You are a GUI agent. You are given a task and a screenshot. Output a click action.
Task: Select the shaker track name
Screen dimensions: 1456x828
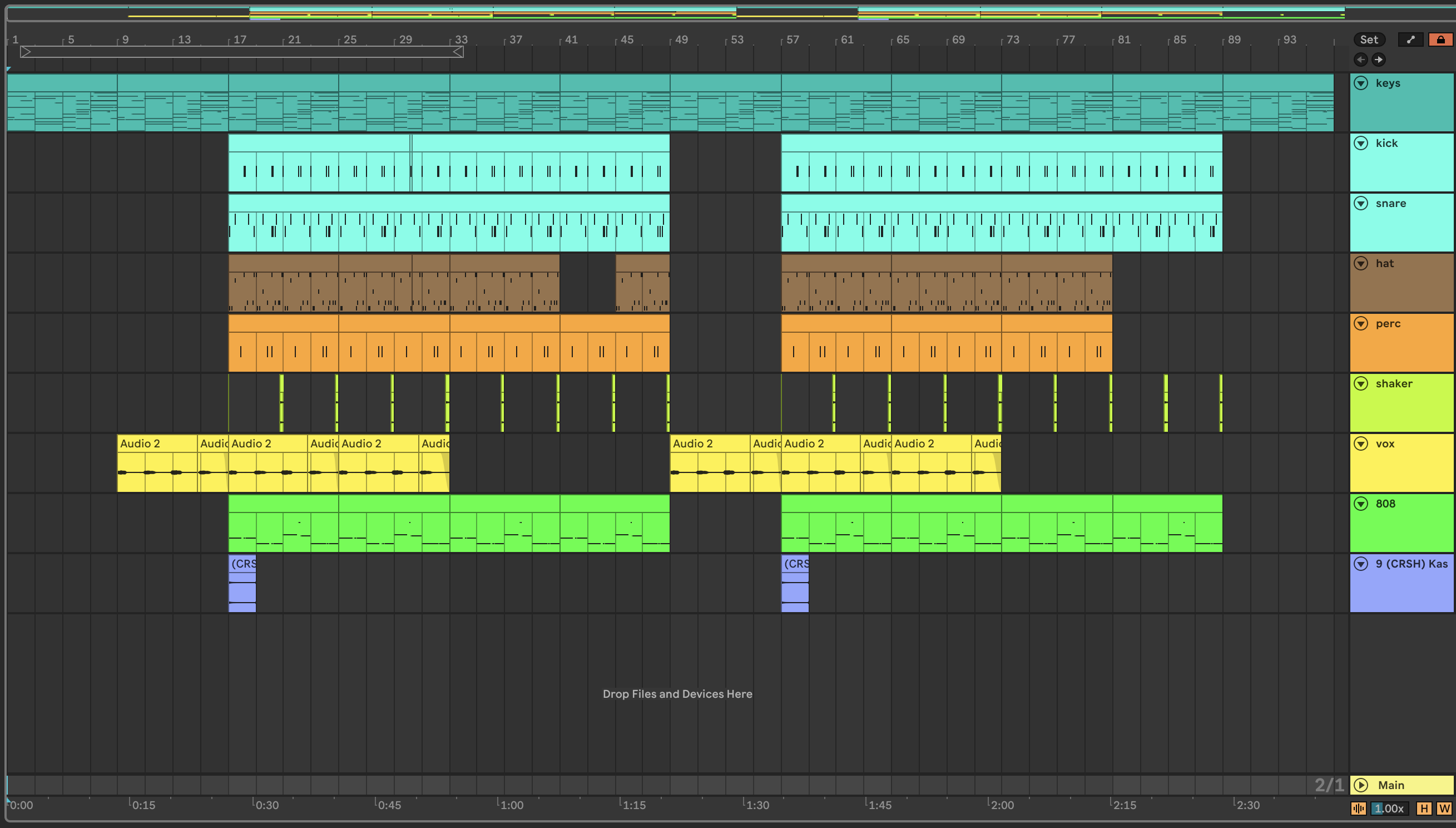pos(1394,384)
